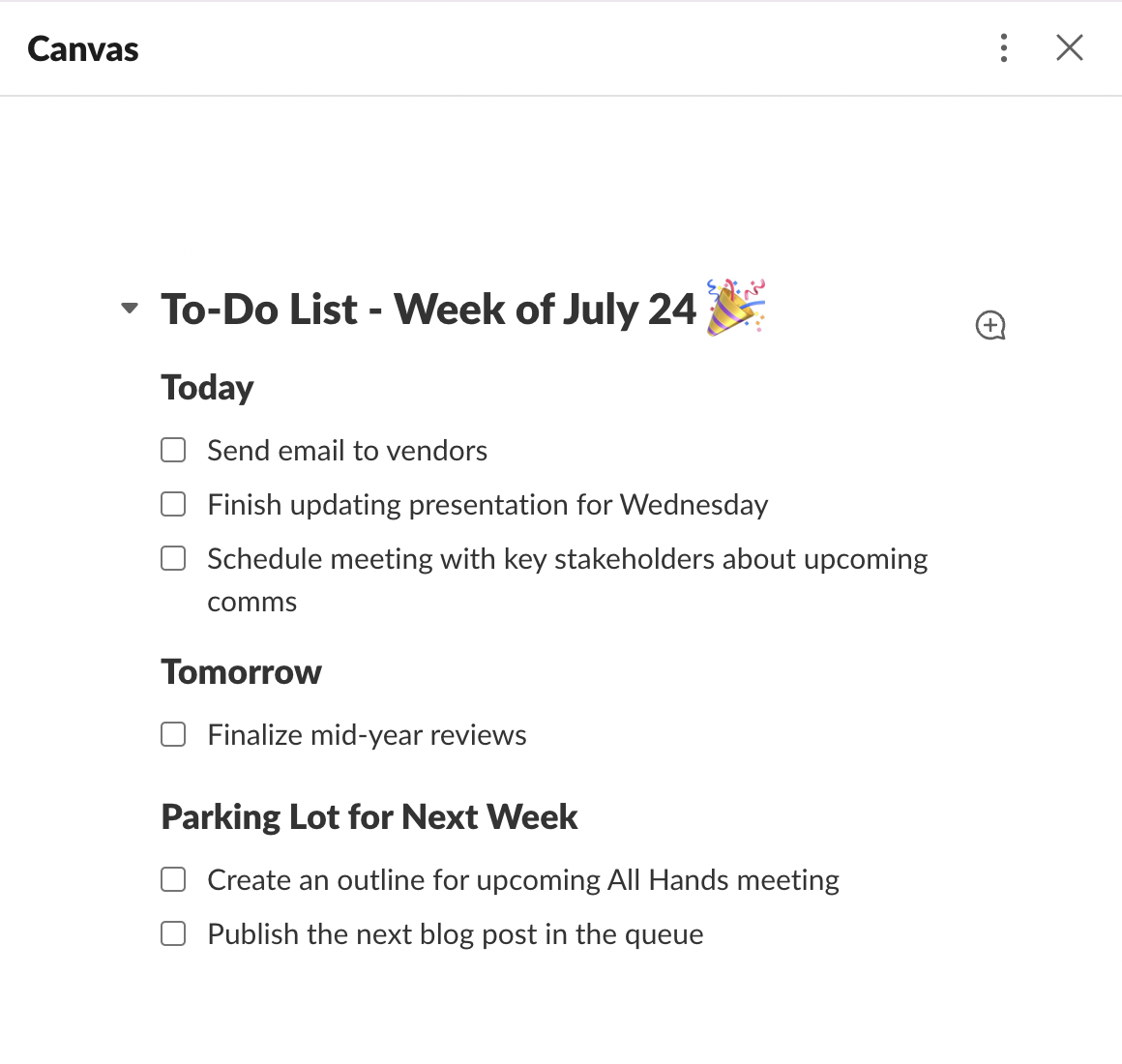1122x1064 pixels.
Task: Mark 'Finish updating presentation for Wednesday' complete
Action: tap(172, 504)
